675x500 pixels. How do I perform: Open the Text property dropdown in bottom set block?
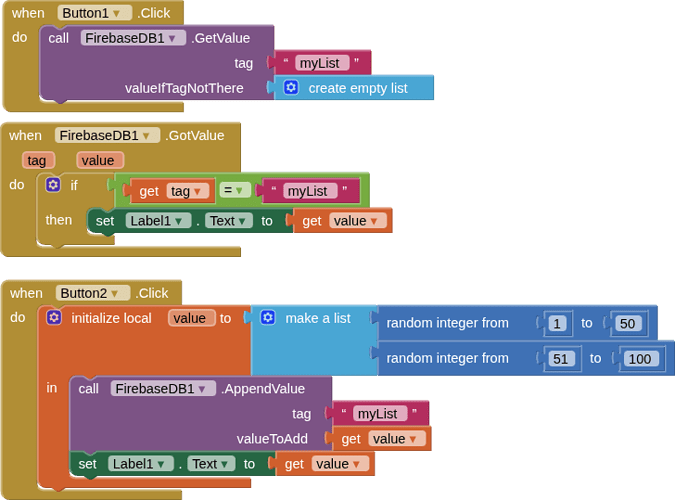(211, 464)
